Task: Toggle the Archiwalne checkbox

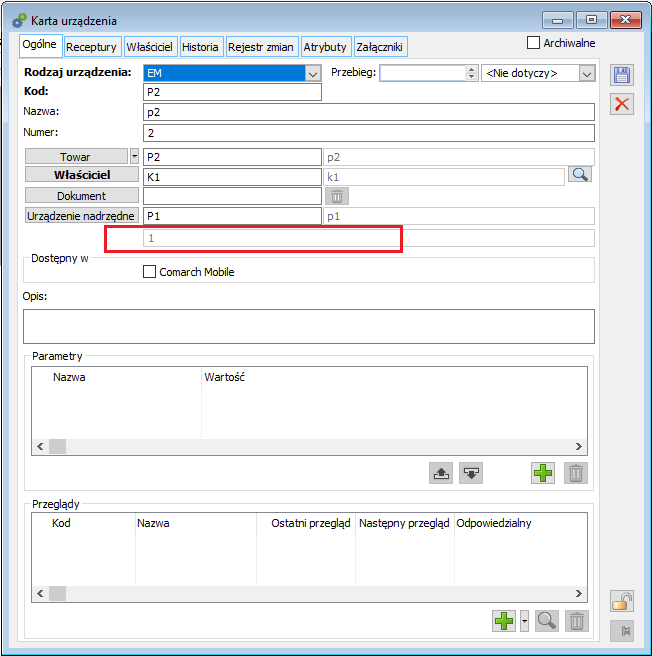Action: point(533,43)
